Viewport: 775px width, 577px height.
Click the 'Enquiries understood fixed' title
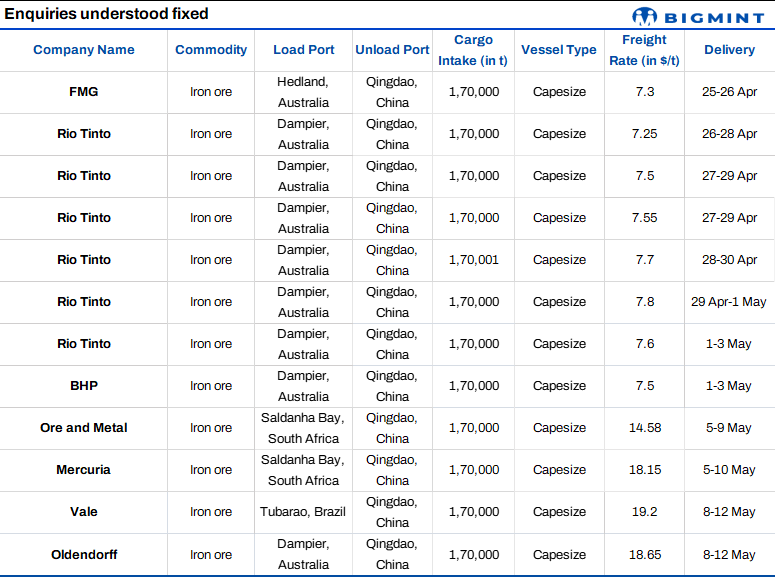(107, 14)
